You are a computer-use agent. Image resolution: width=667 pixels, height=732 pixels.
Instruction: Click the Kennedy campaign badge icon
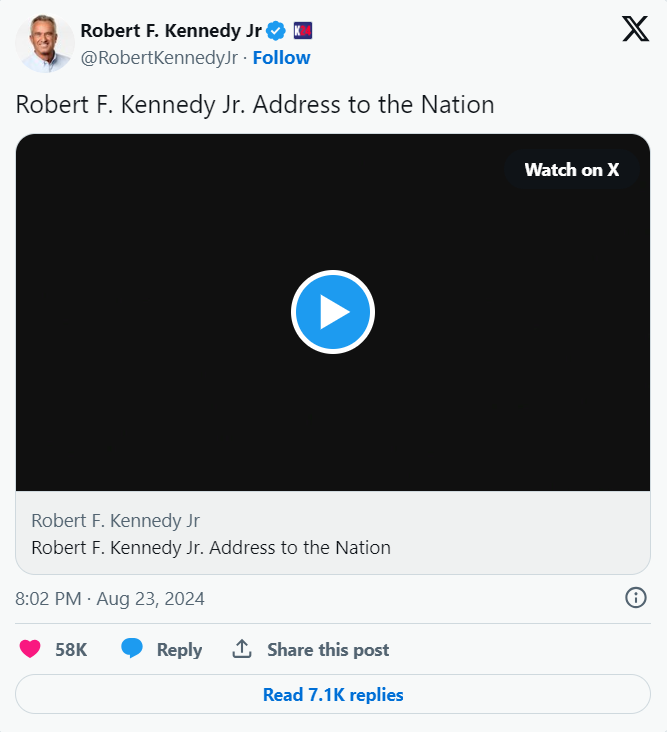pyautogui.click(x=303, y=31)
